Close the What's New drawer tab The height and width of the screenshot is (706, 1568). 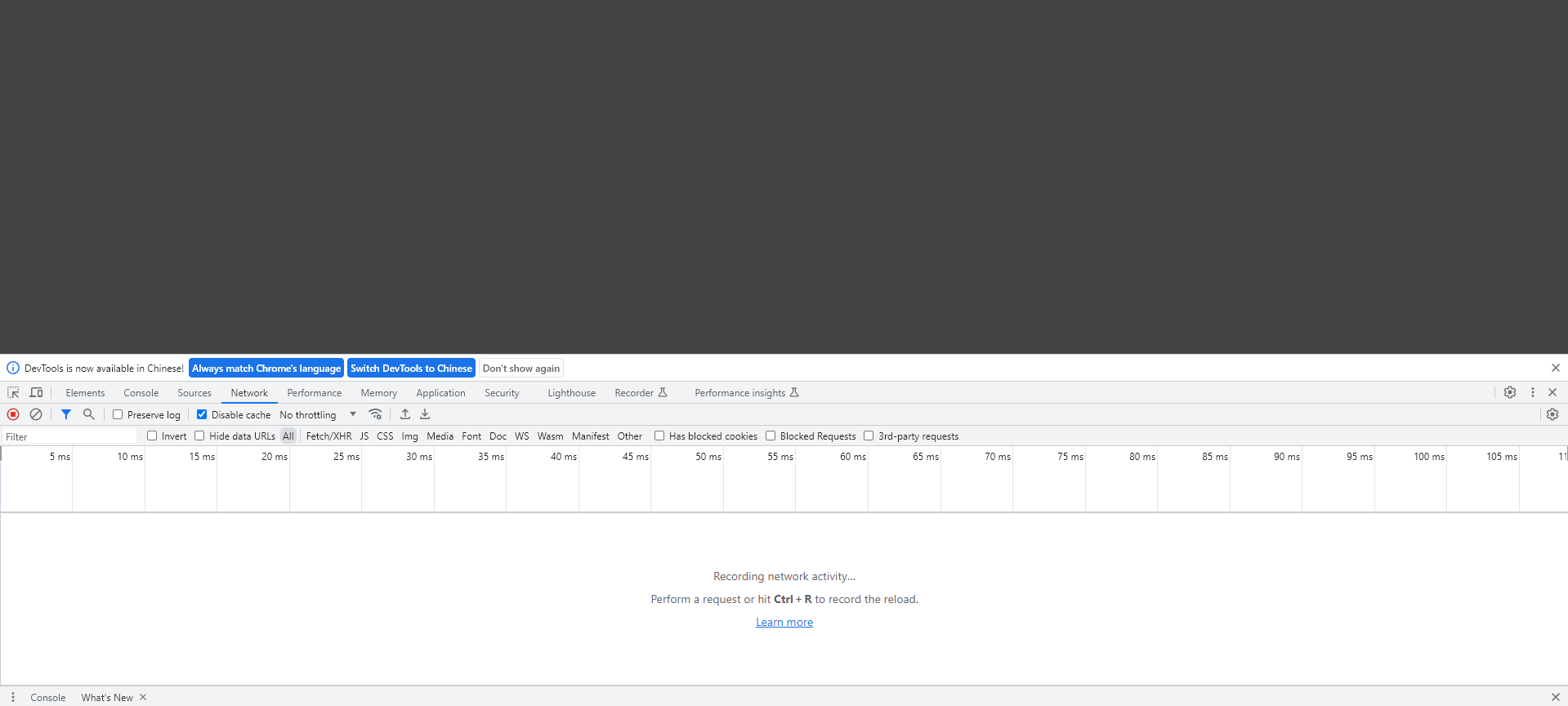pos(143,697)
